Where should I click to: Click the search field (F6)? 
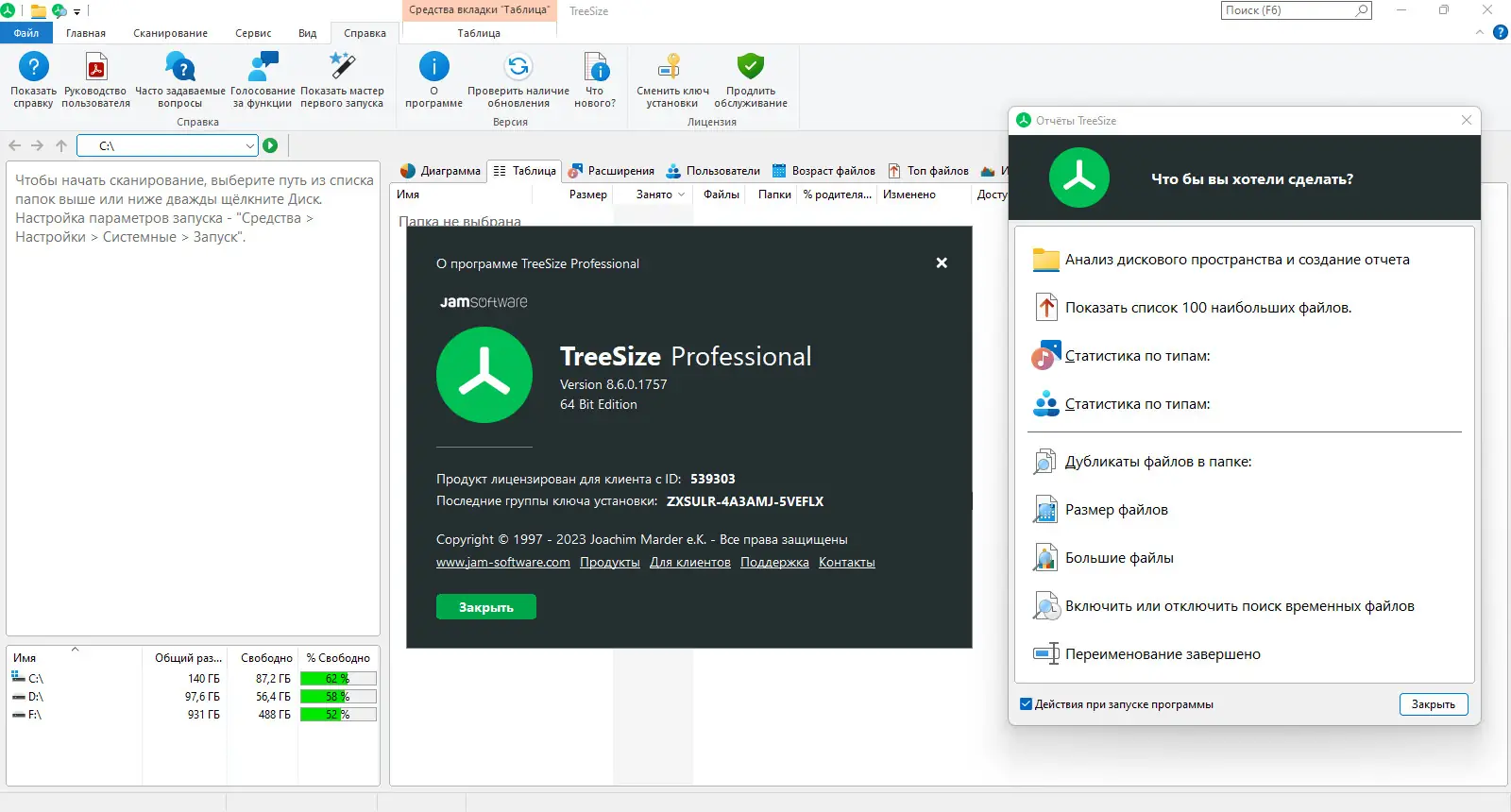pos(1296,10)
